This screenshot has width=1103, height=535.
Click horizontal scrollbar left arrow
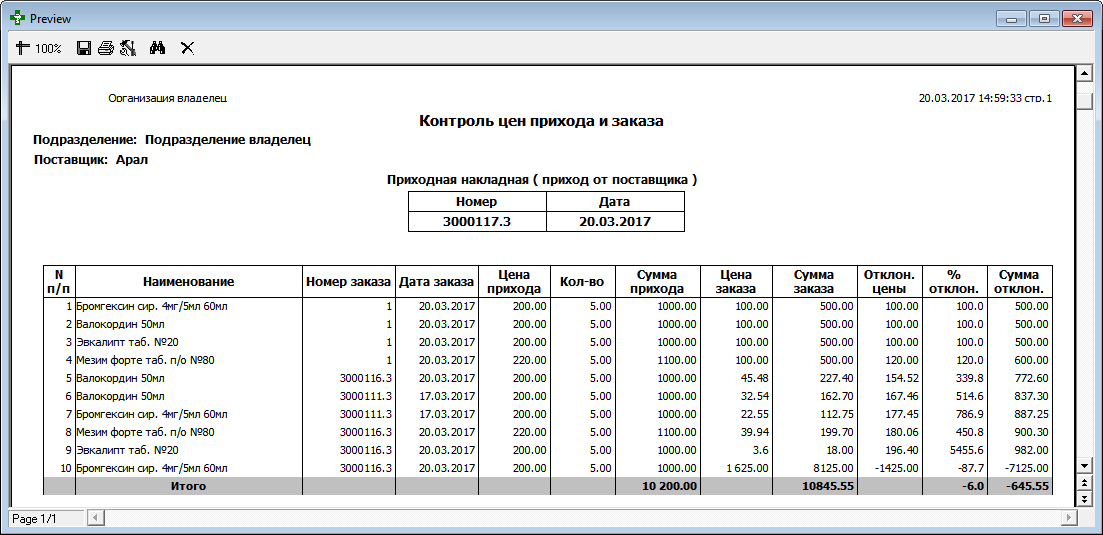coord(96,518)
